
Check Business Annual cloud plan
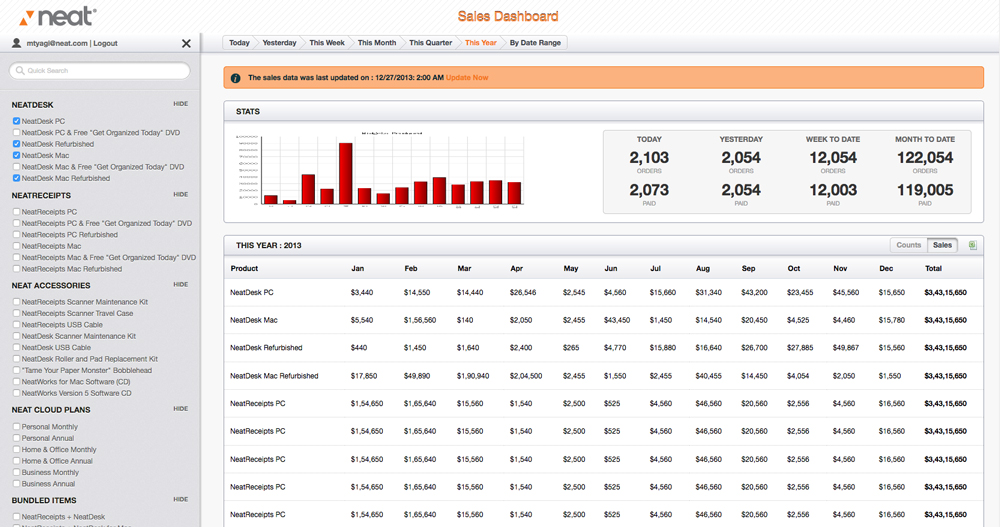(16, 484)
